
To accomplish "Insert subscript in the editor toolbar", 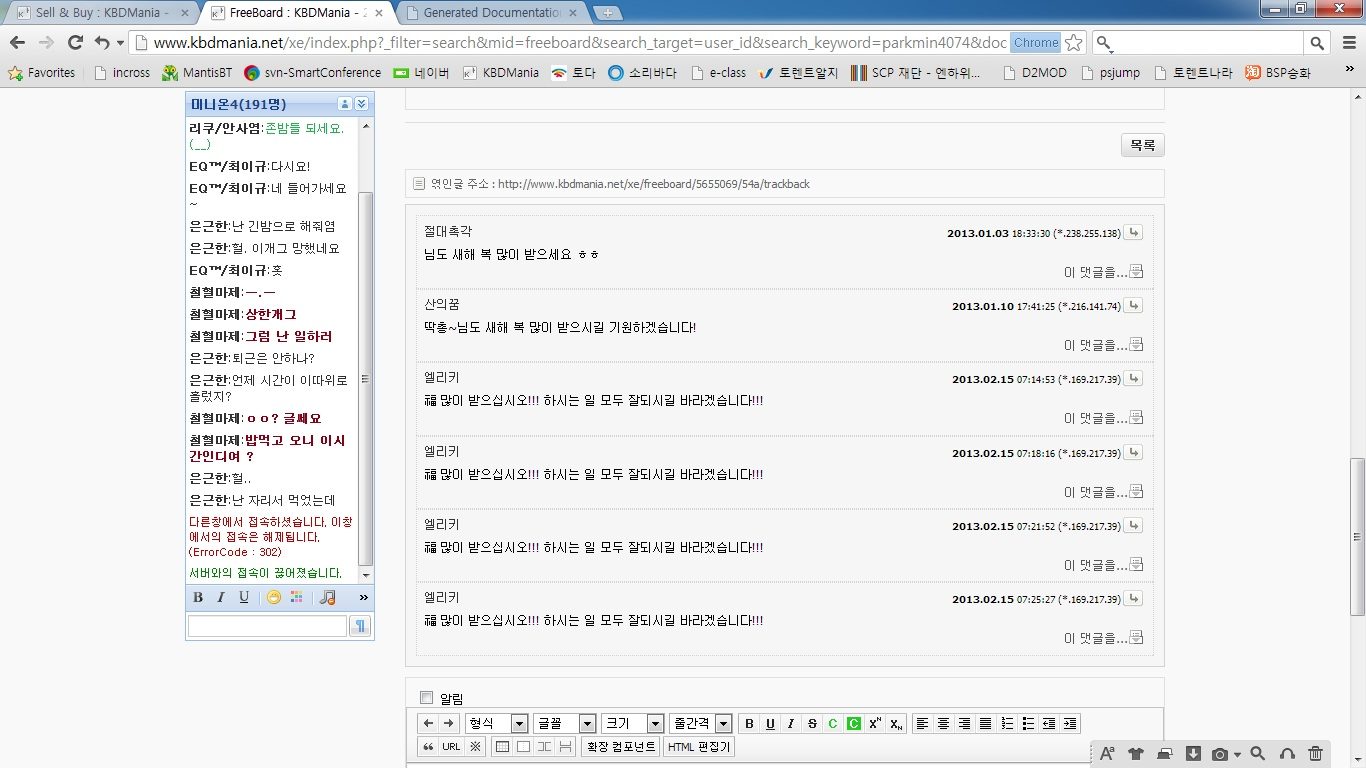I will click(896, 723).
